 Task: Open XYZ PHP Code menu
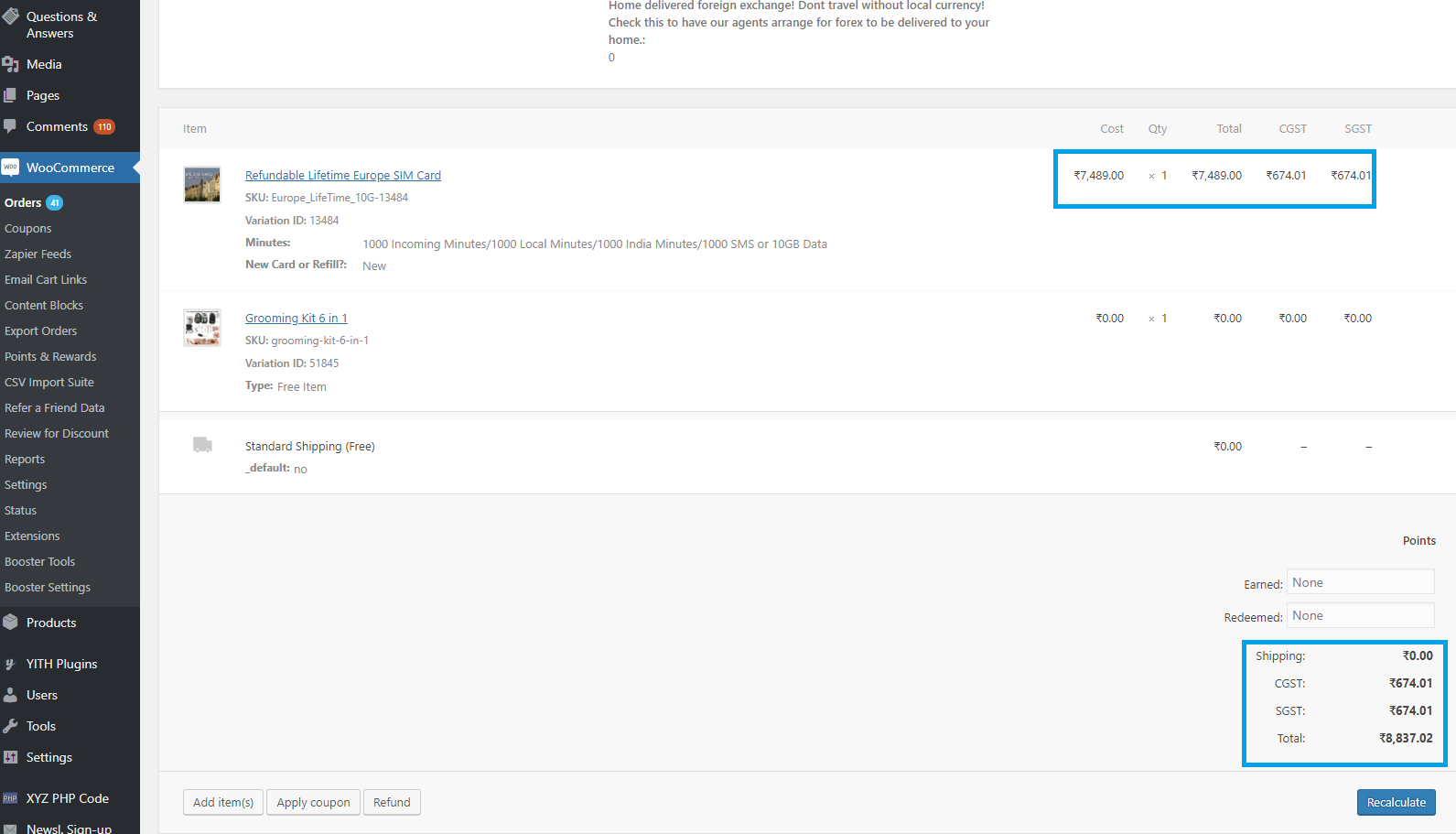point(70,798)
